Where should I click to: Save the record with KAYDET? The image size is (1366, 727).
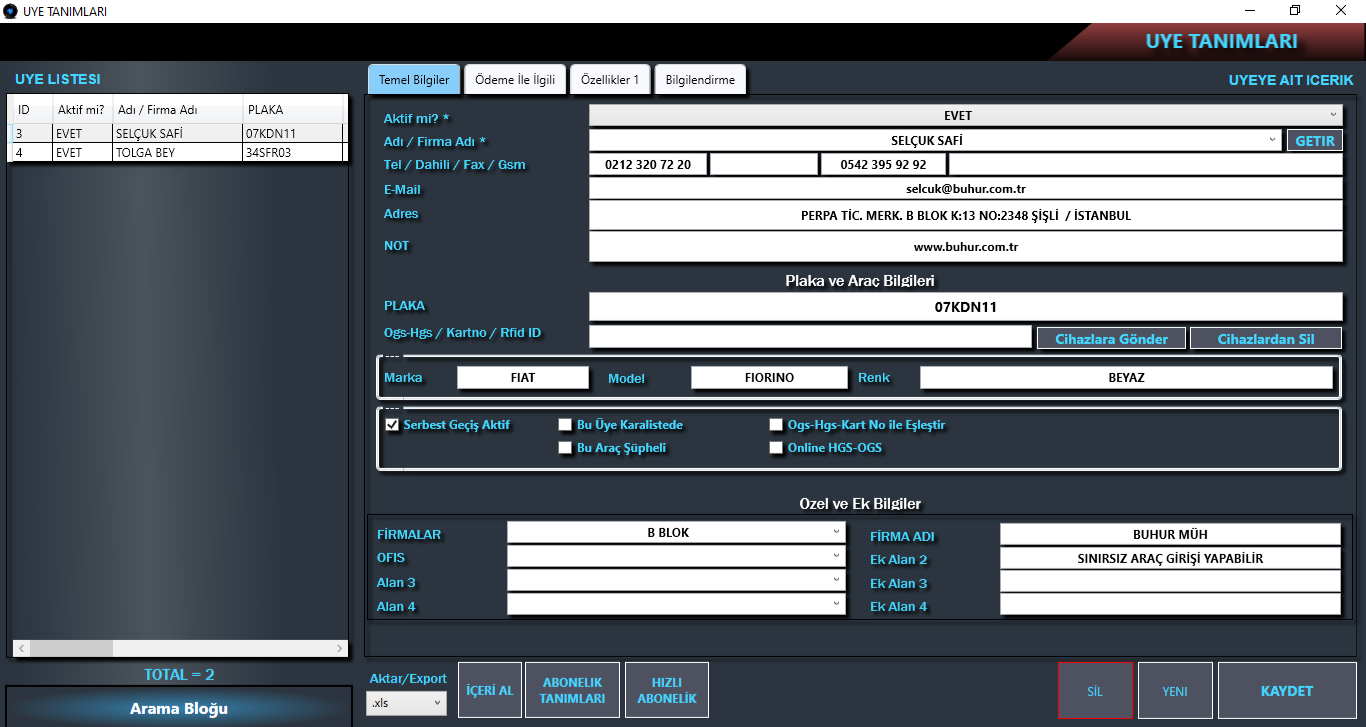1287,690
